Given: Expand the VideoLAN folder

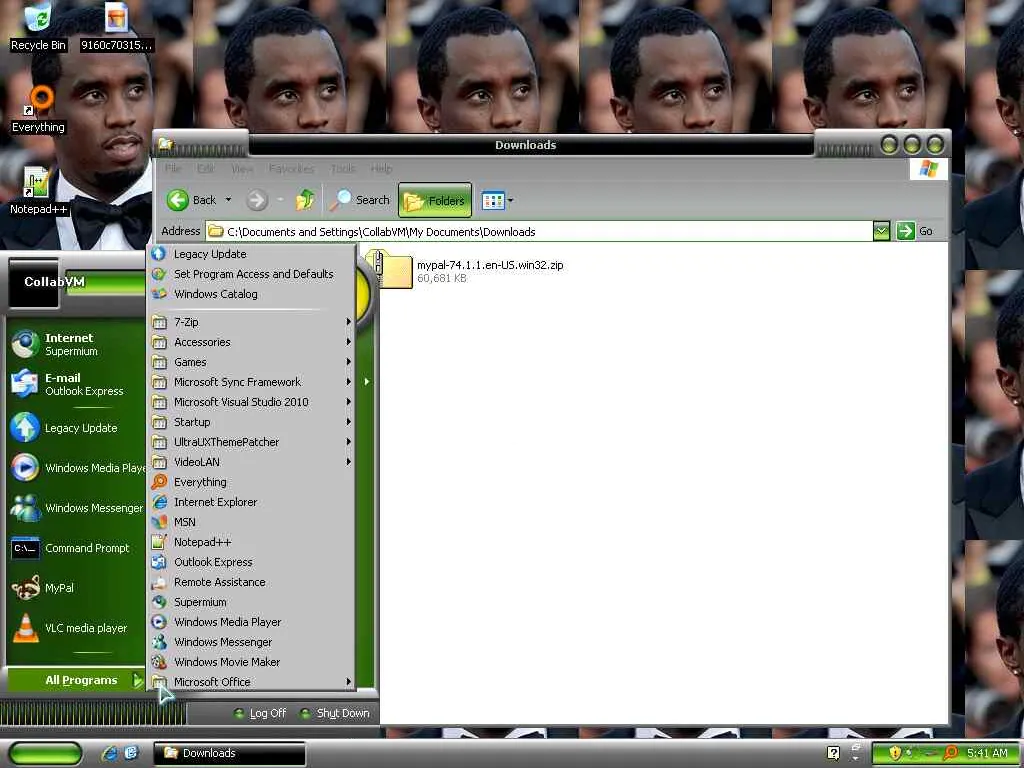Looking at the screenshot, I should pos(252,462).
